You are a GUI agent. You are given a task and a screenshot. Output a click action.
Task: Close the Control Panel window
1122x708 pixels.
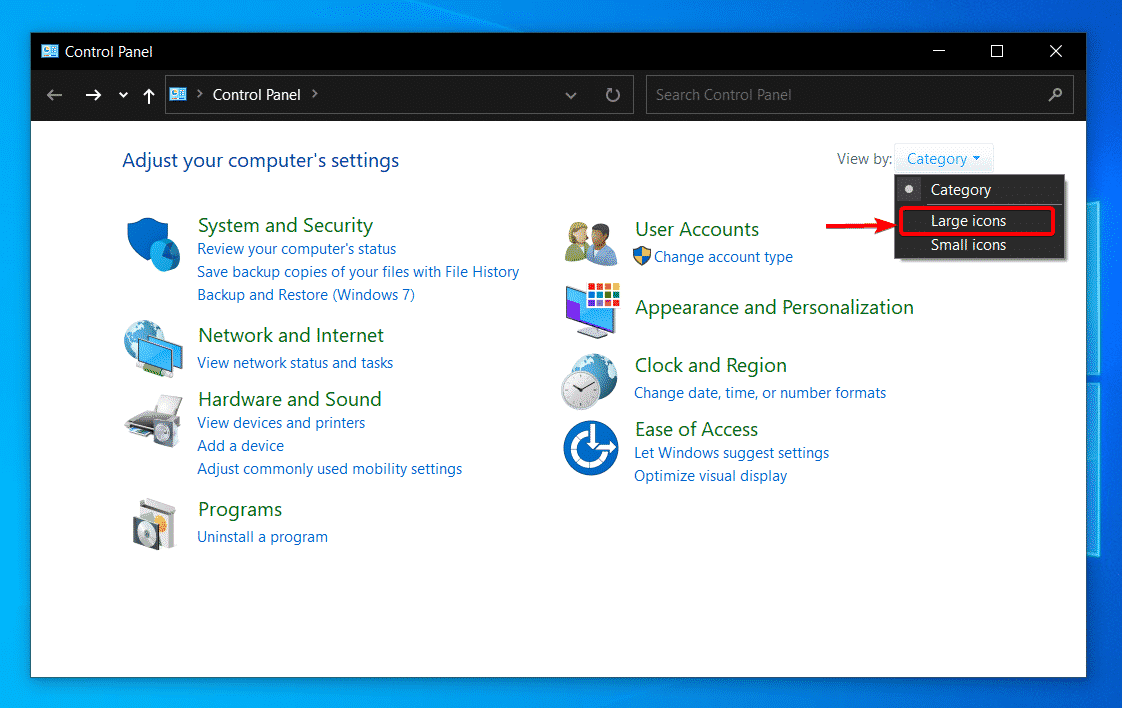(1055, 52)
